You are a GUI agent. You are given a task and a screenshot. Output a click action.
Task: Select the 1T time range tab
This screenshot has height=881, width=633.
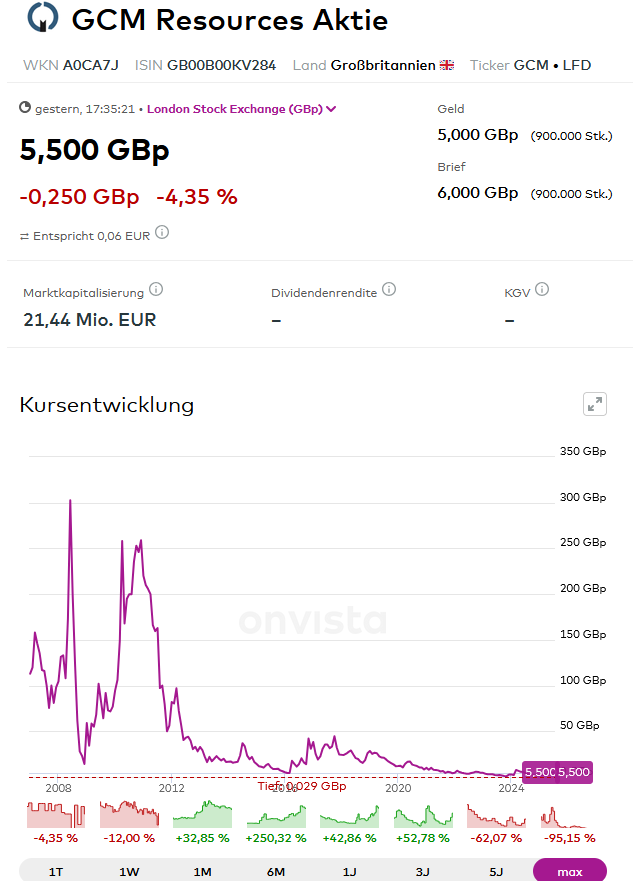(x=56, y=871)
